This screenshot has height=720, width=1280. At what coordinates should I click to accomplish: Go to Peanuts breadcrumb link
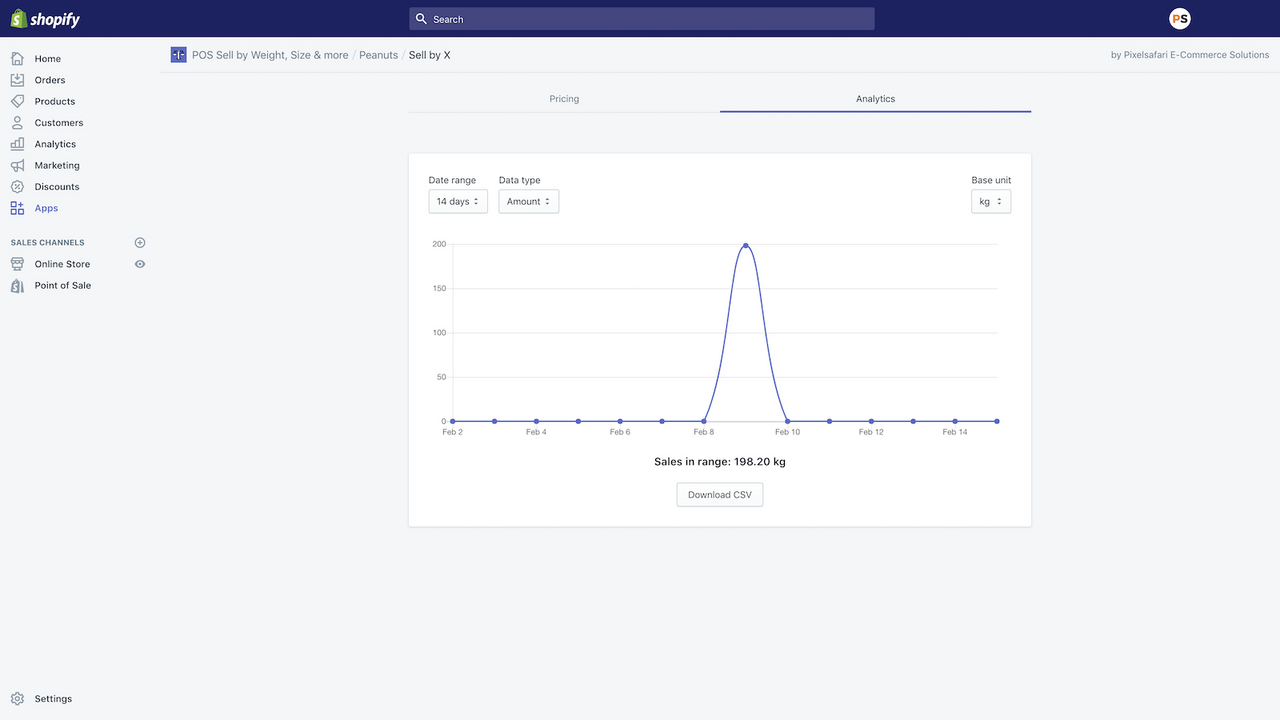point(379,55)
